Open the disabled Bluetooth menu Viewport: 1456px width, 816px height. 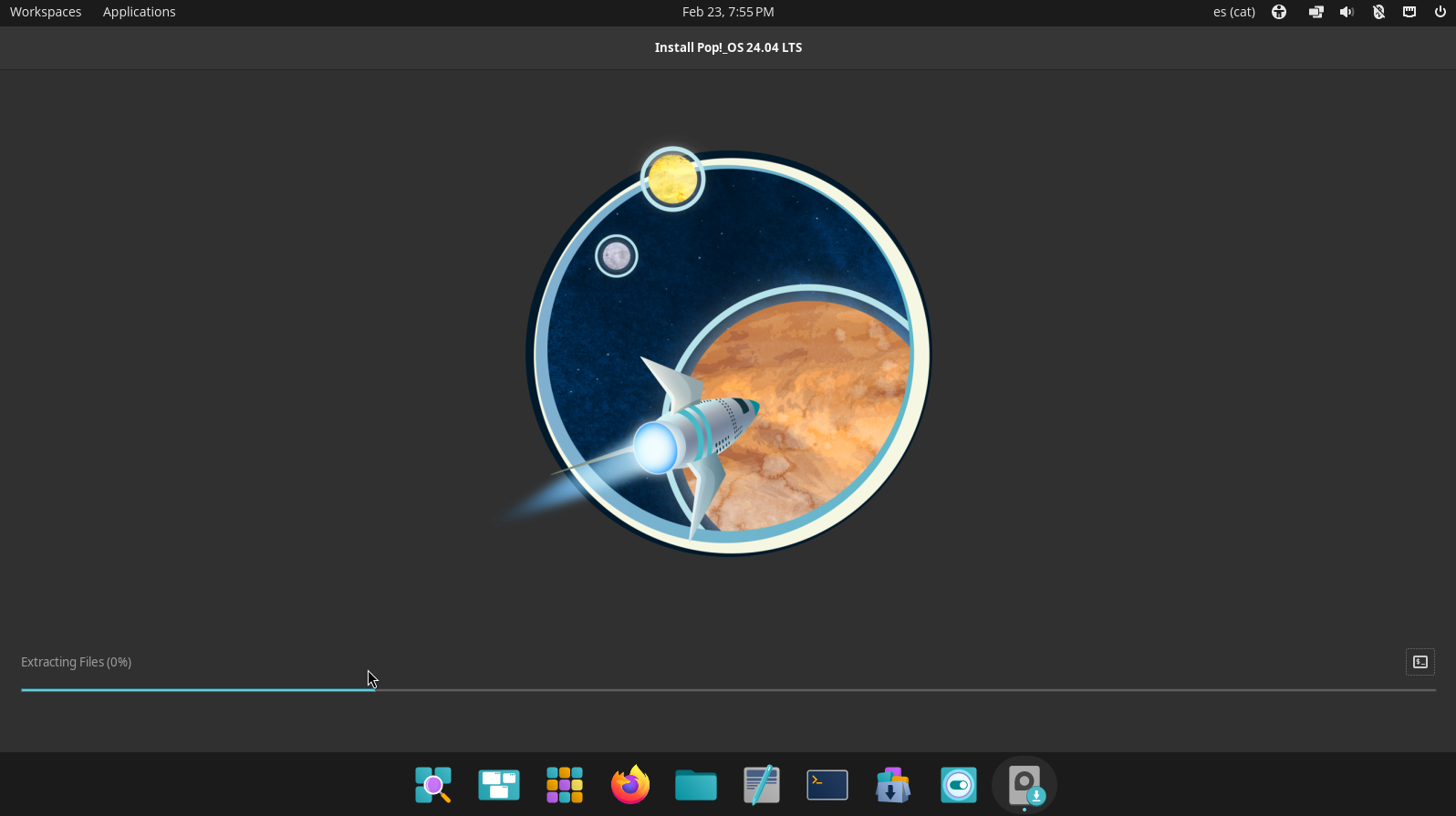pos(1378,12)
